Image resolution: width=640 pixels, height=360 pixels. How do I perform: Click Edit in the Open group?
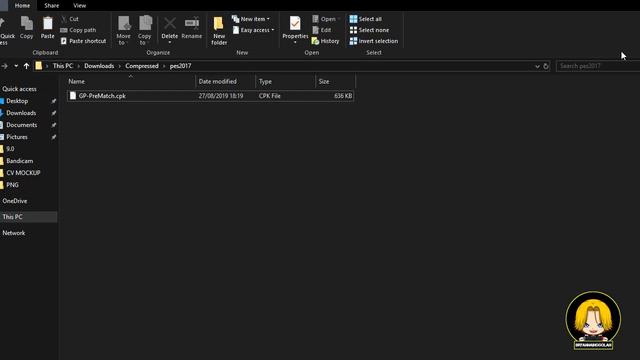click(x=322, y=30)
